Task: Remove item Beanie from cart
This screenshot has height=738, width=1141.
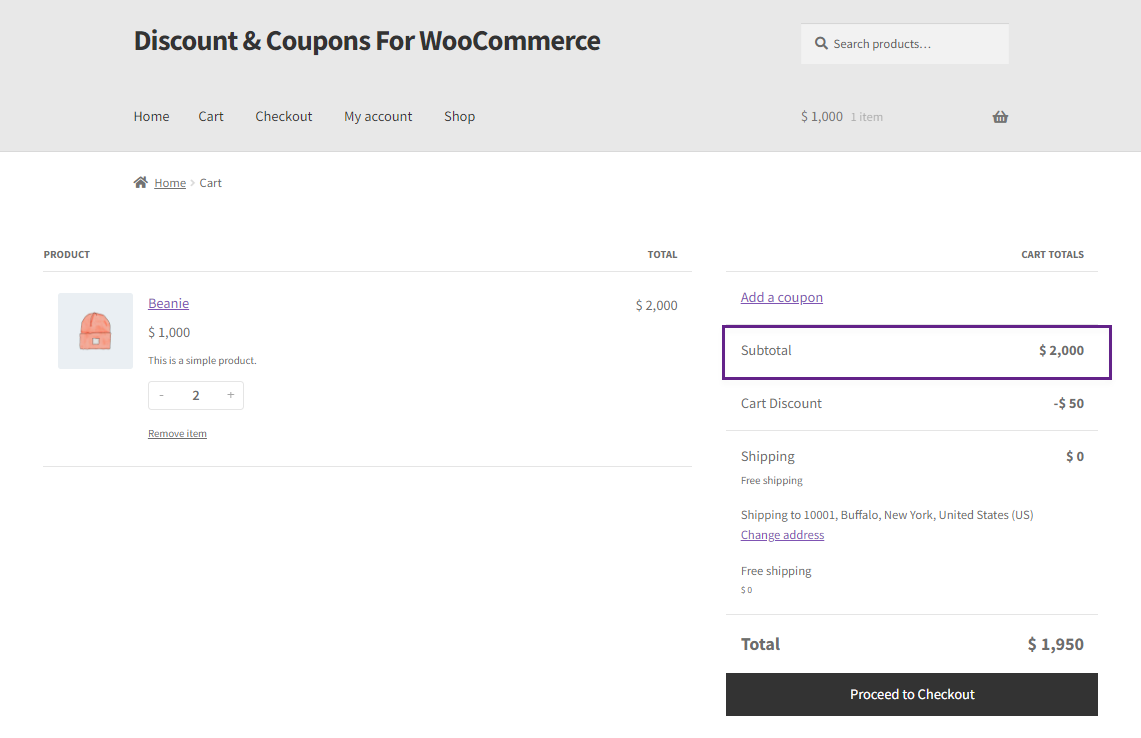Action: tap(178, 434)
